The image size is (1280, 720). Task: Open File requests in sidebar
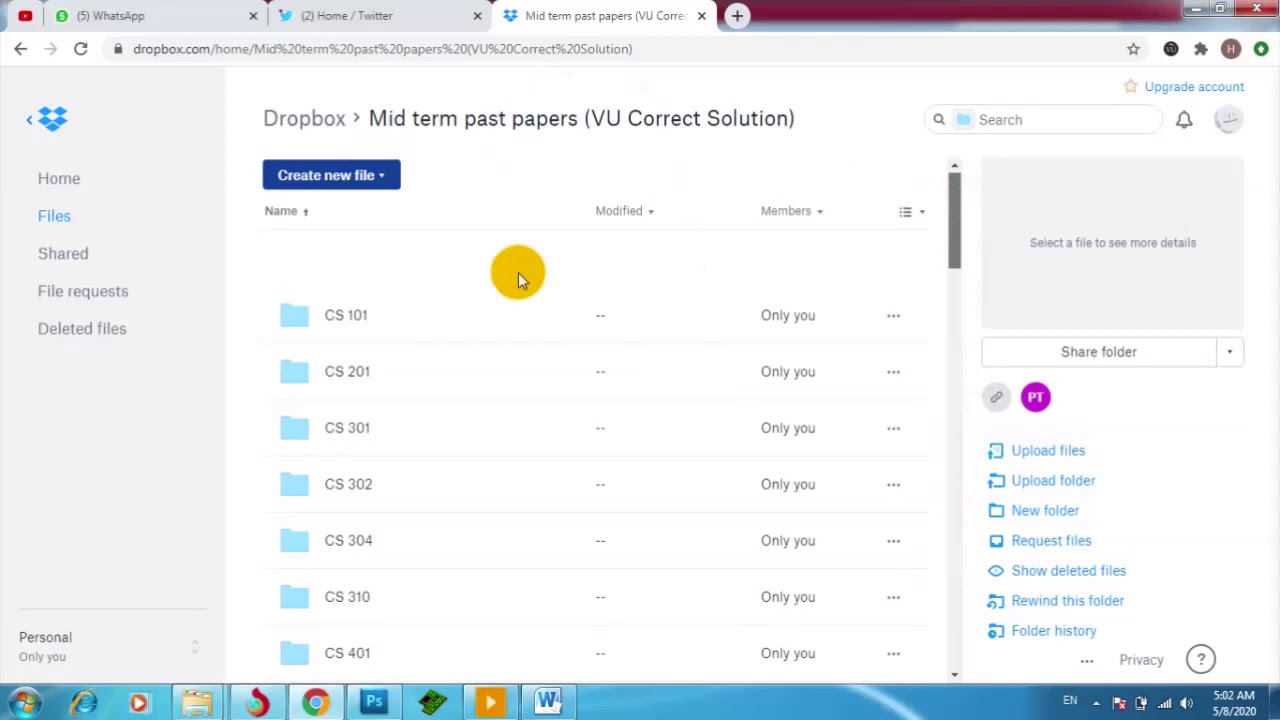coord(83,291)
